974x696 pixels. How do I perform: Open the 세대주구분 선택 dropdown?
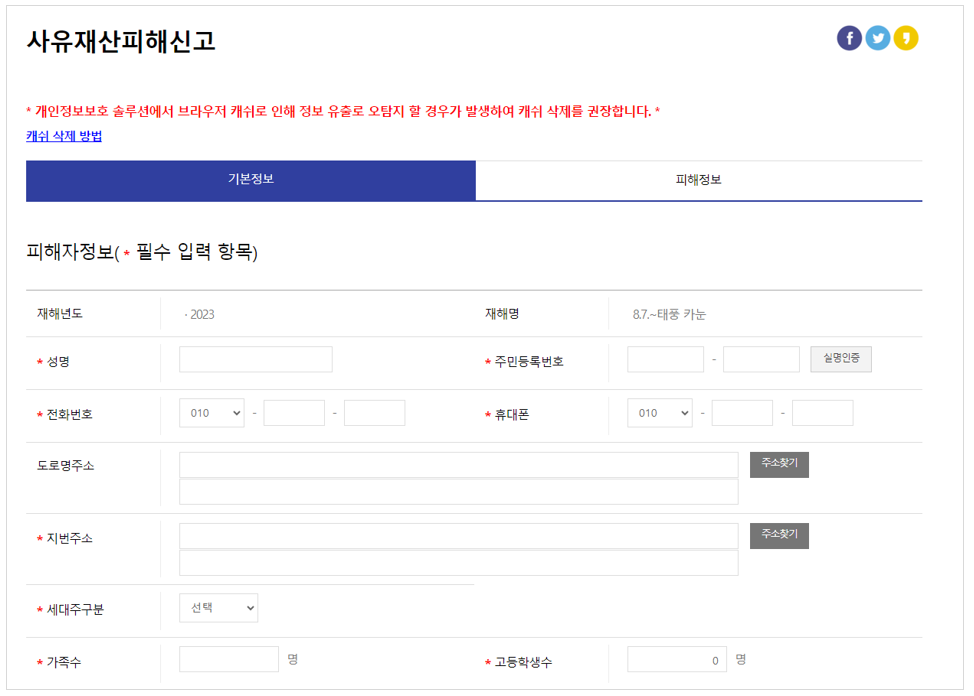pos(218,607)
